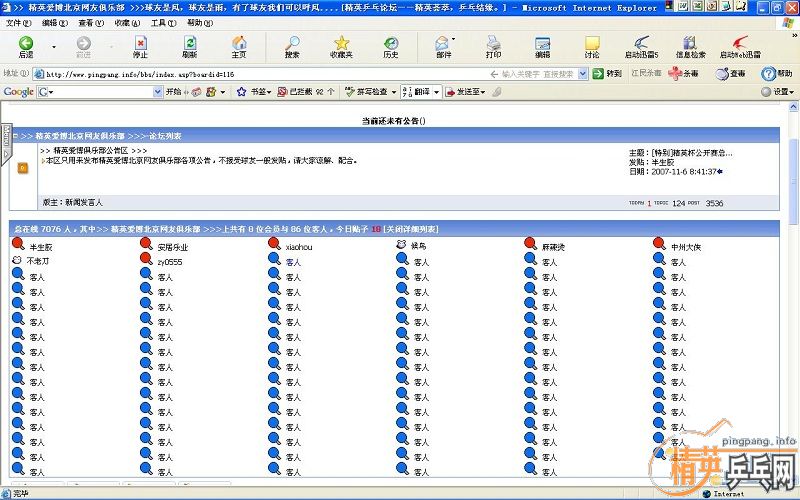Click the 完毕 status bar text
Image resolution: width=800 pixels, height=500 pixels.
tap(20, 493)
